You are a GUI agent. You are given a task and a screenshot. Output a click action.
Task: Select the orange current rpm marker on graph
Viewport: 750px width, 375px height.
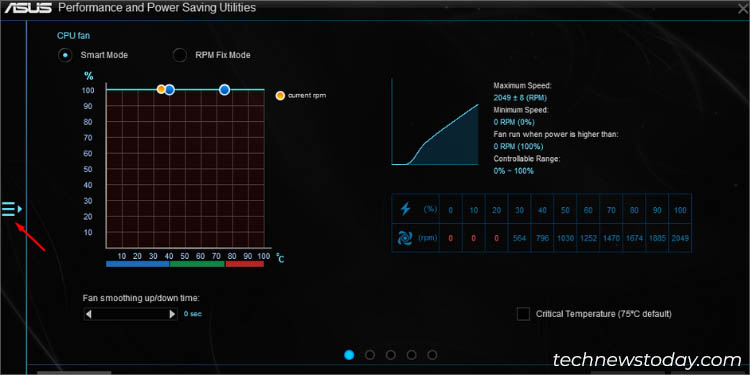[161, 89]
